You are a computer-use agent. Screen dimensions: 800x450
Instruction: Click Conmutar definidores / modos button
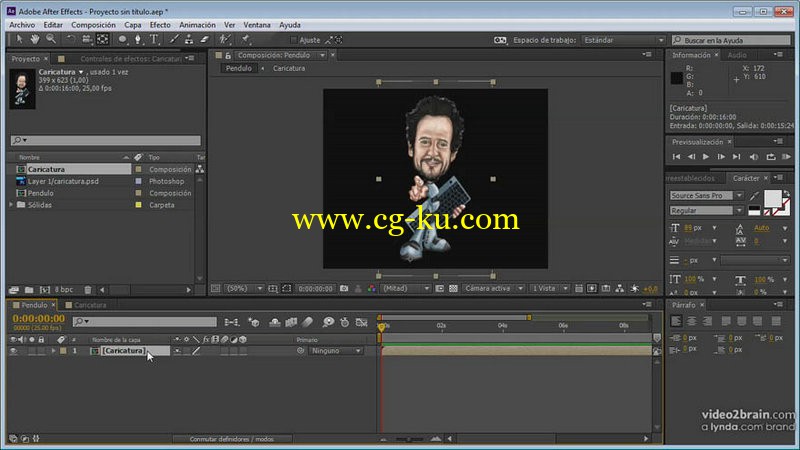[232, 439]
